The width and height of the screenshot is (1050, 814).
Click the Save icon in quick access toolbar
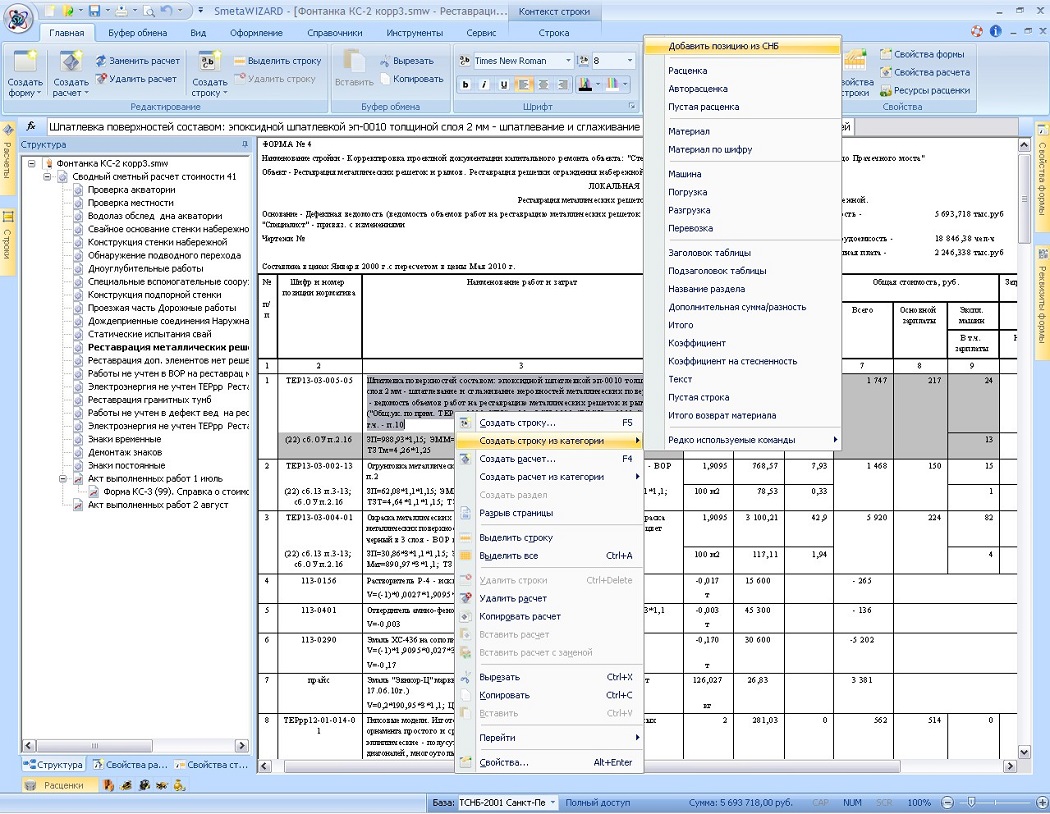(x=94, y=11)
